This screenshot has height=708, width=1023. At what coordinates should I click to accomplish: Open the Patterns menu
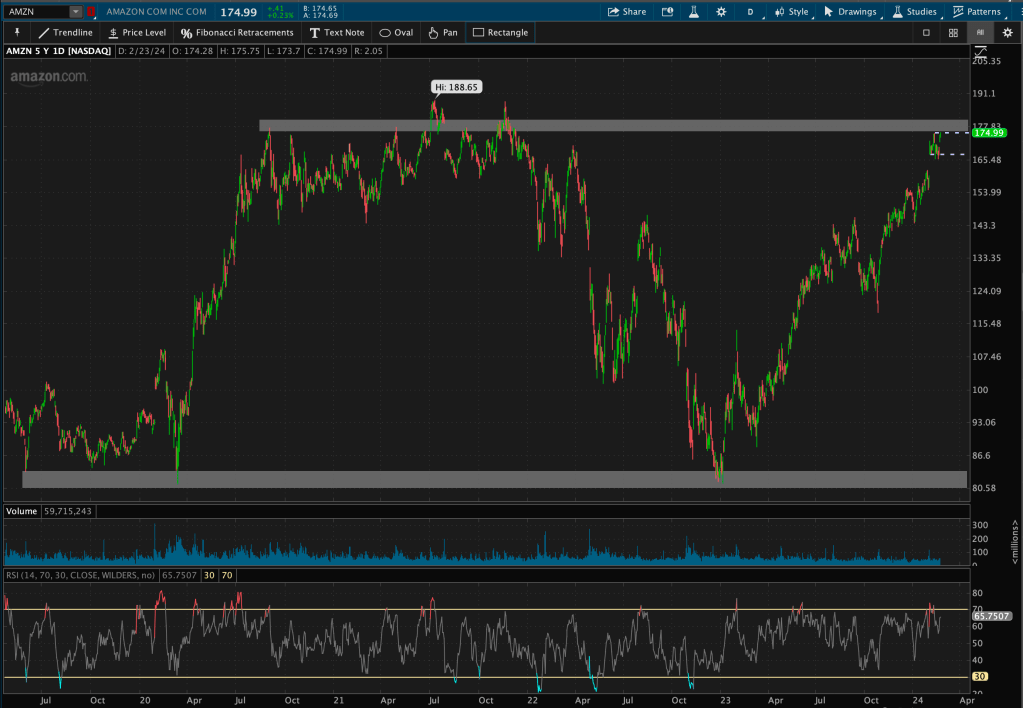[977, 12]
